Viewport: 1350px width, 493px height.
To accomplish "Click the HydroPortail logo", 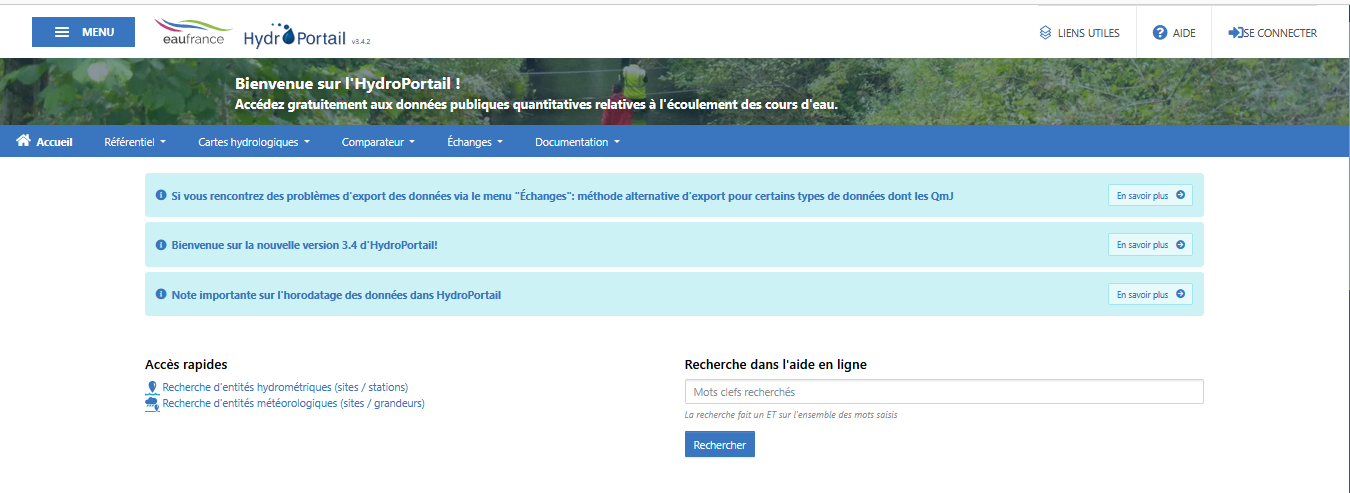I will (295, 36).
